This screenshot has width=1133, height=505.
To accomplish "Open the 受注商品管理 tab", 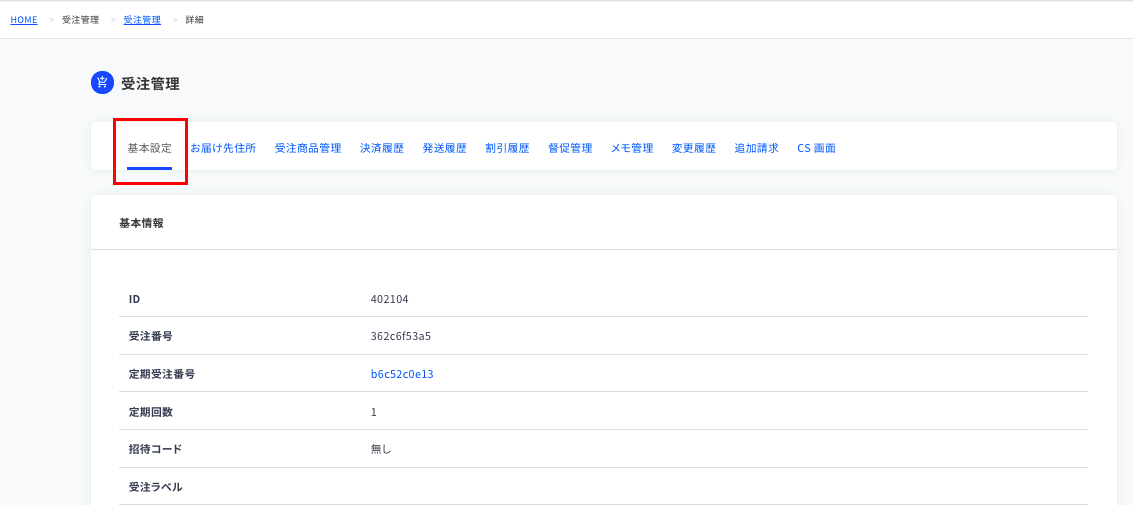I will pos(308,148).
